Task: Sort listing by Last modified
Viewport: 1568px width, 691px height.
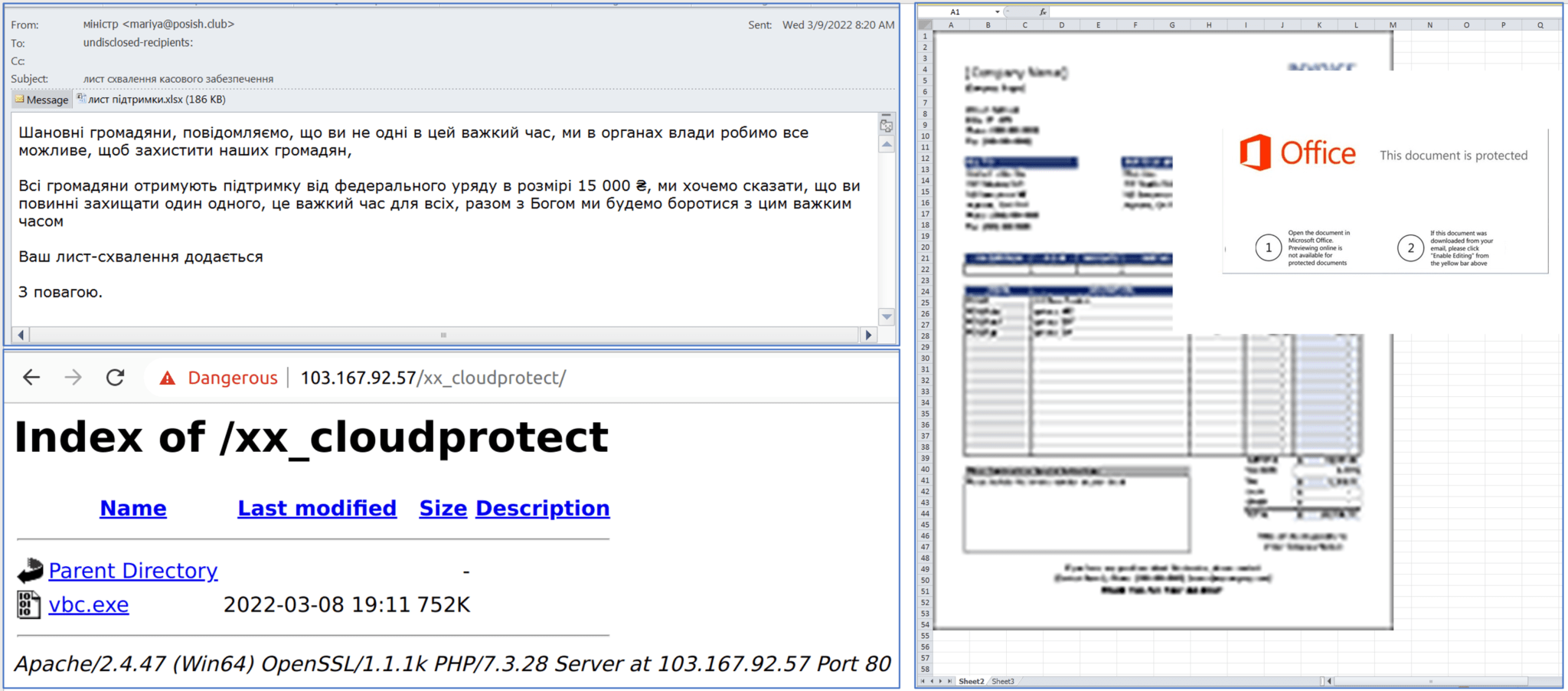Action: (316, 508)
